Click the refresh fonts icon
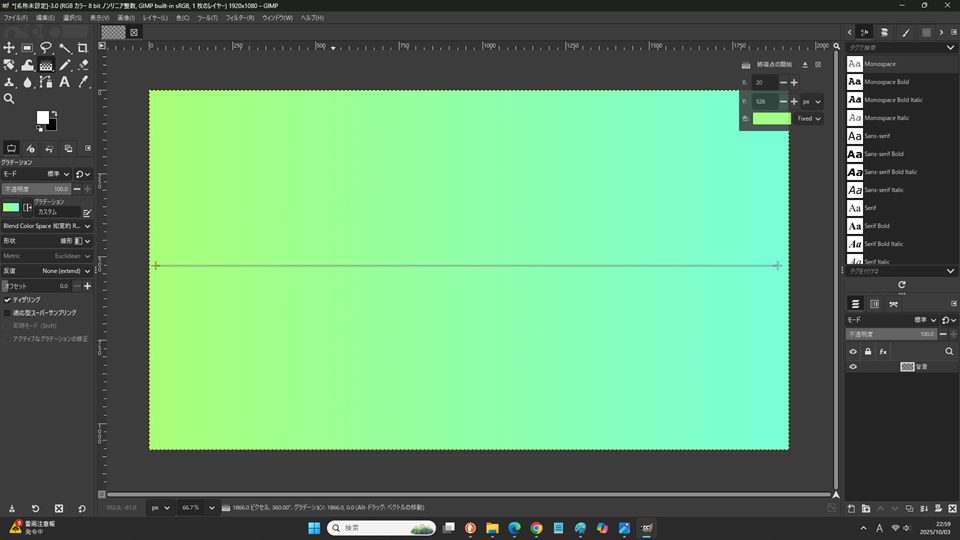Screen dimensions: 960x540 tap(902, 285)
